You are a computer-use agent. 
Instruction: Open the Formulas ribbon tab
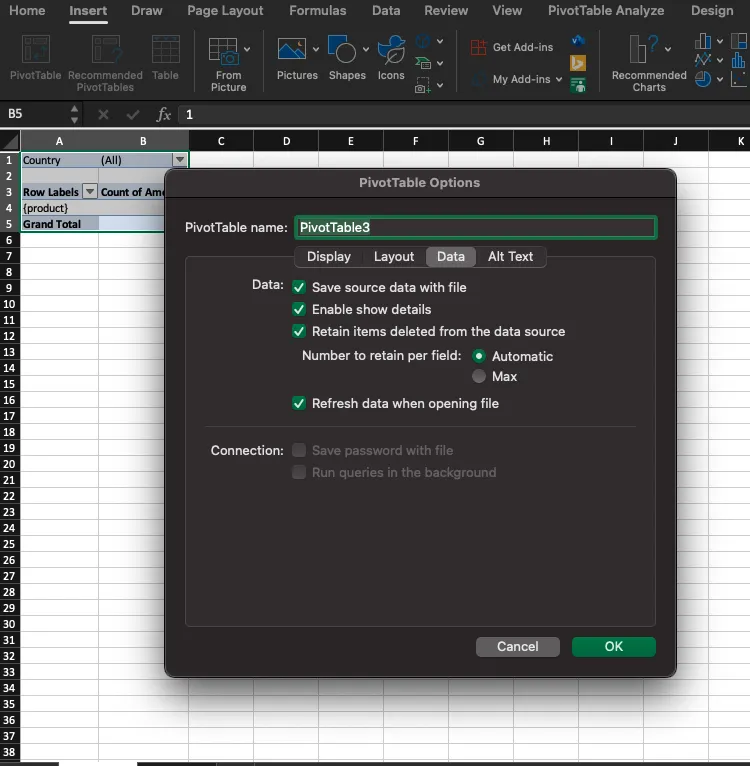pyautogui.click(x=318, y=11)
